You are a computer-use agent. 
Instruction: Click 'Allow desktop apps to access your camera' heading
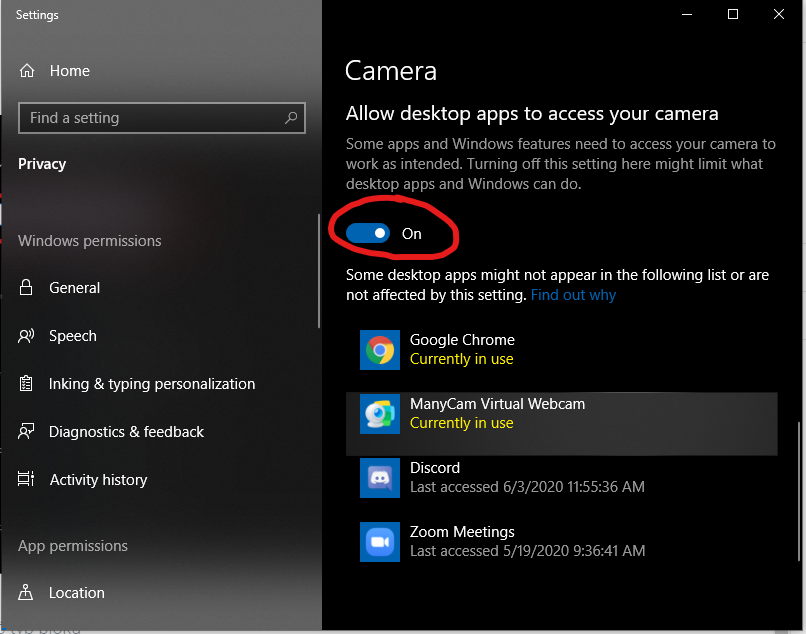pyautogui.click(x=532, y=114)
